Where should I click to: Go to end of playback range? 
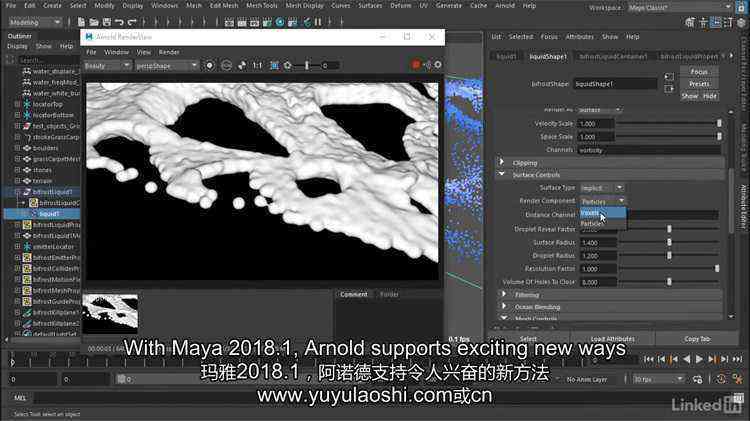(x=738, y=359)
